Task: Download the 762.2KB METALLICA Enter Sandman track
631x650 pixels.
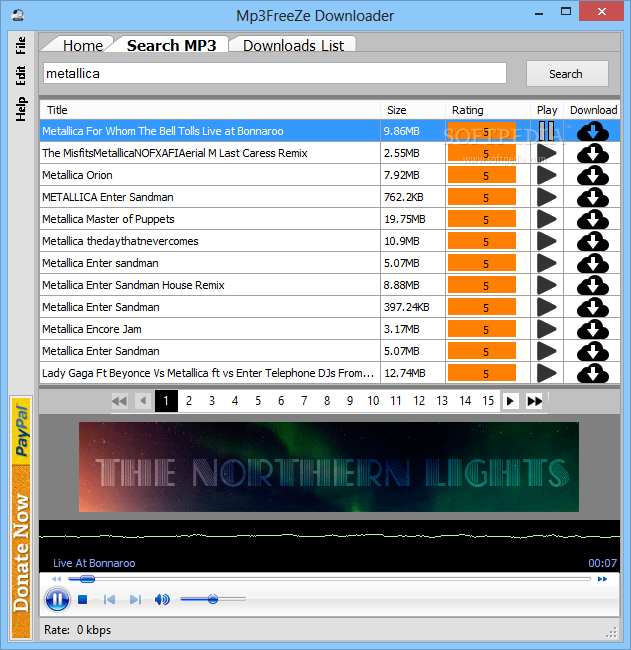Action: [x=593, y=197]
